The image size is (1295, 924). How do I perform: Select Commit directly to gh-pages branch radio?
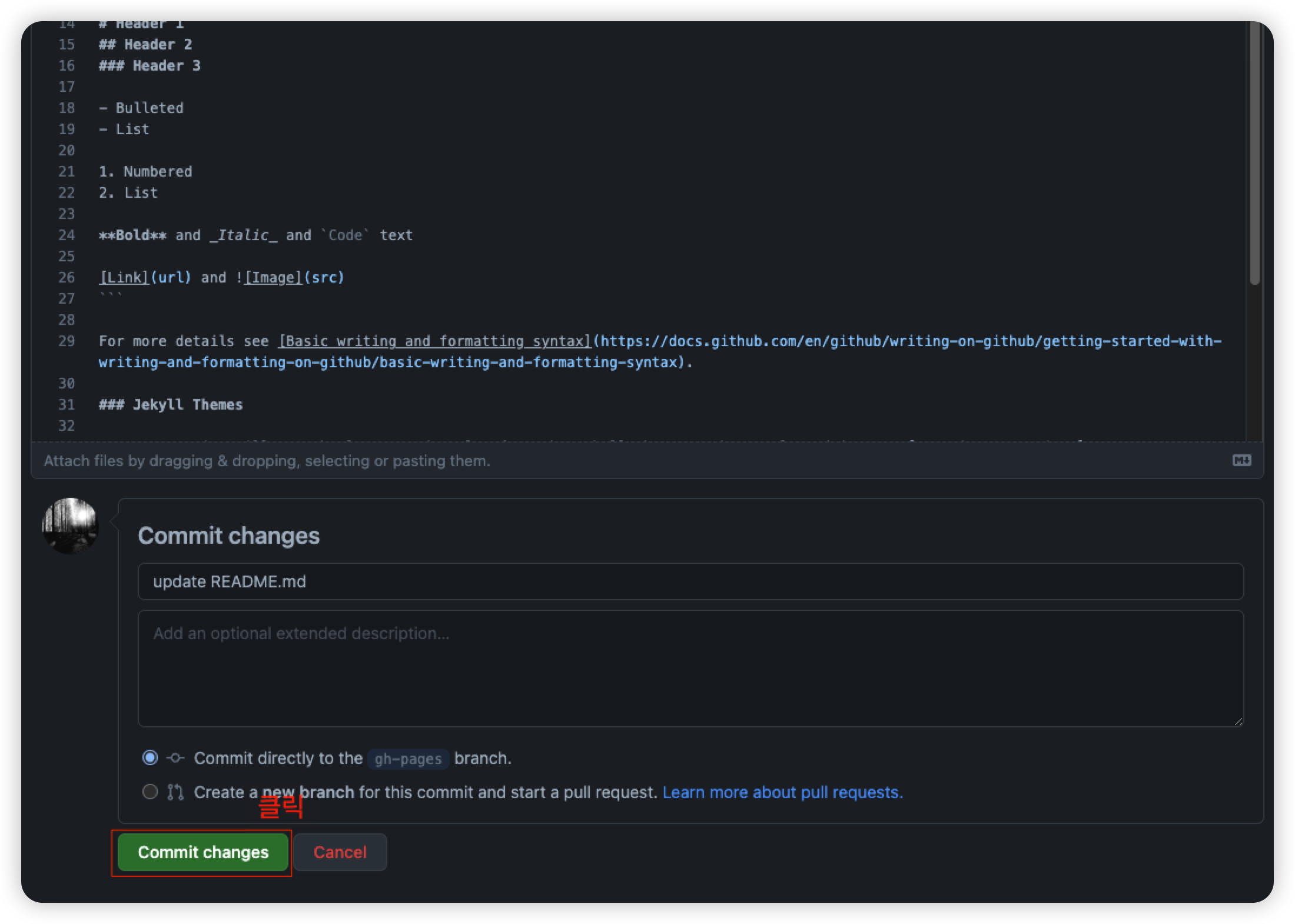(150, 757)
